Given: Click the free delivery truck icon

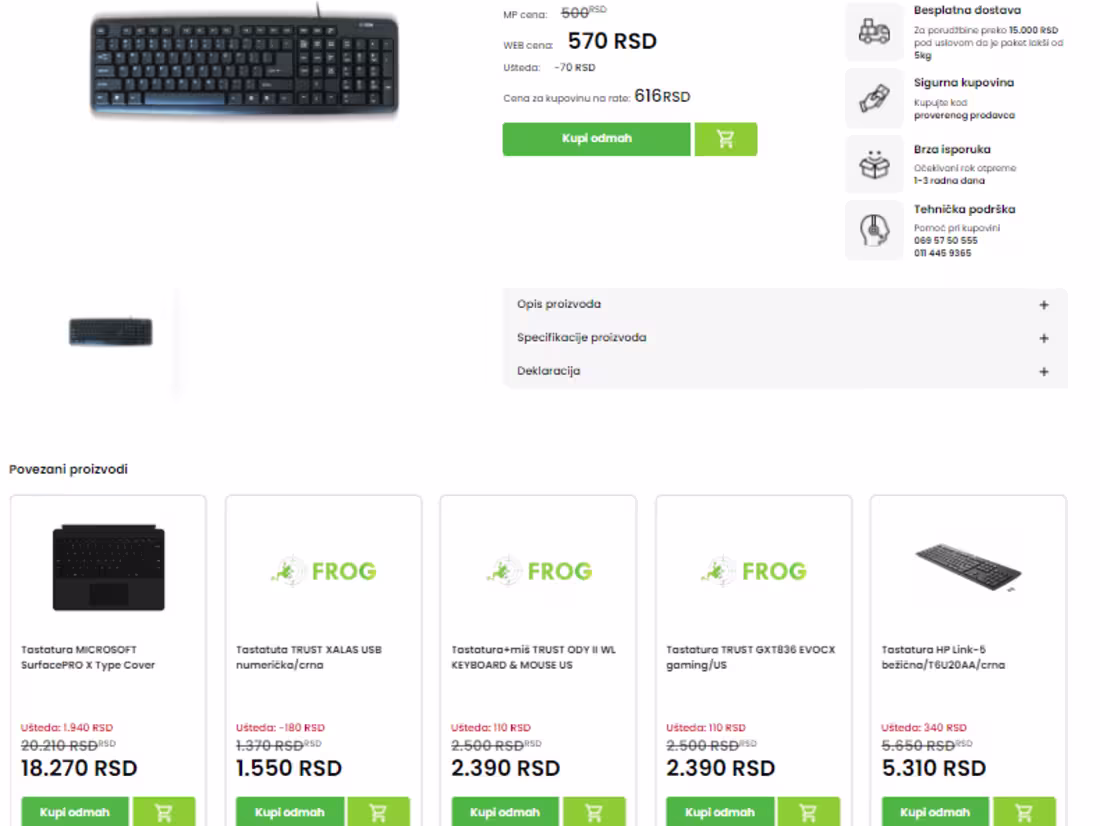Looking at the screenshot, I should point(874,34).
